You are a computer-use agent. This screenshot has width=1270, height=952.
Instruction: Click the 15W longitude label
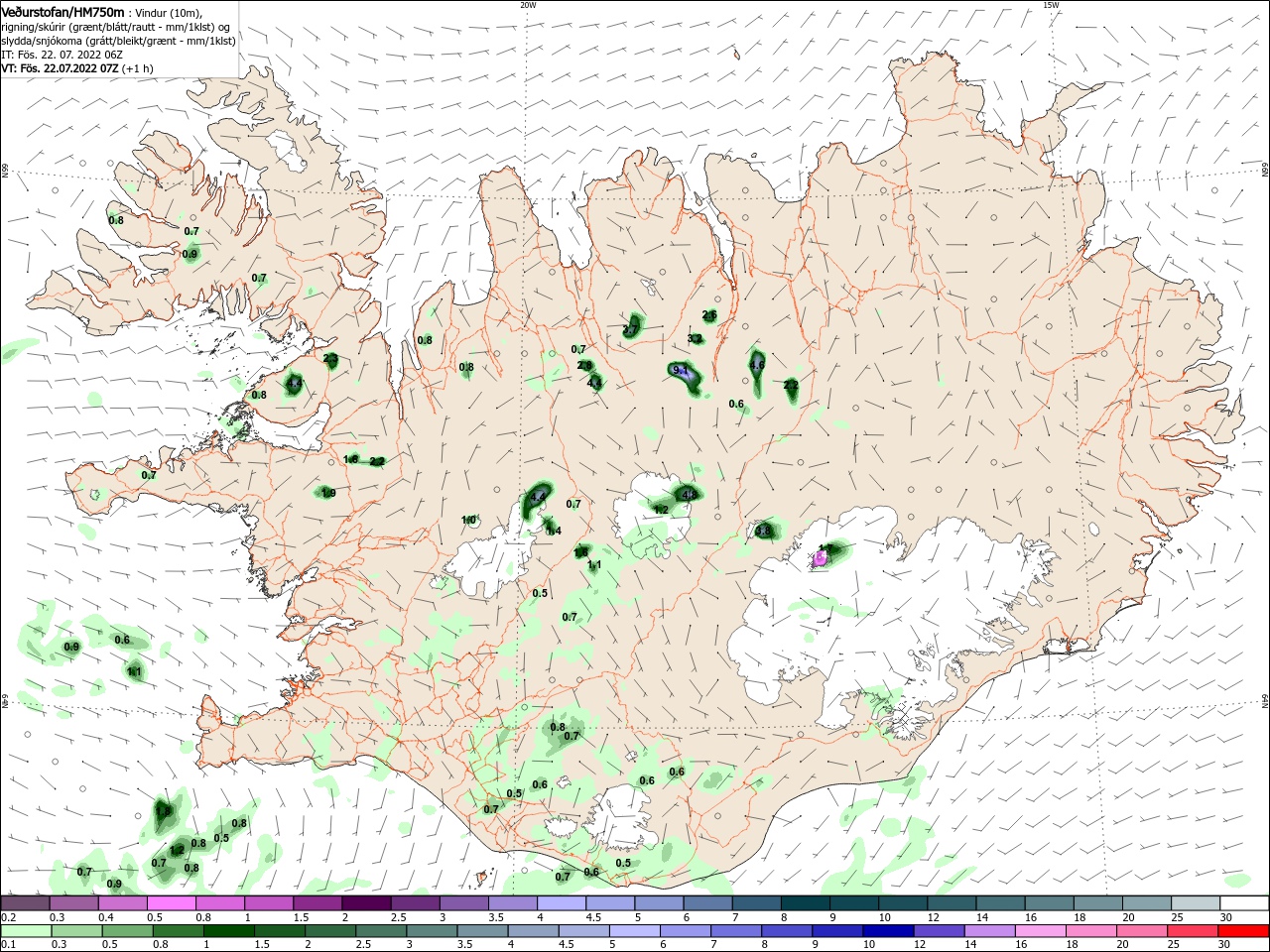click(x=1051, y=5)
